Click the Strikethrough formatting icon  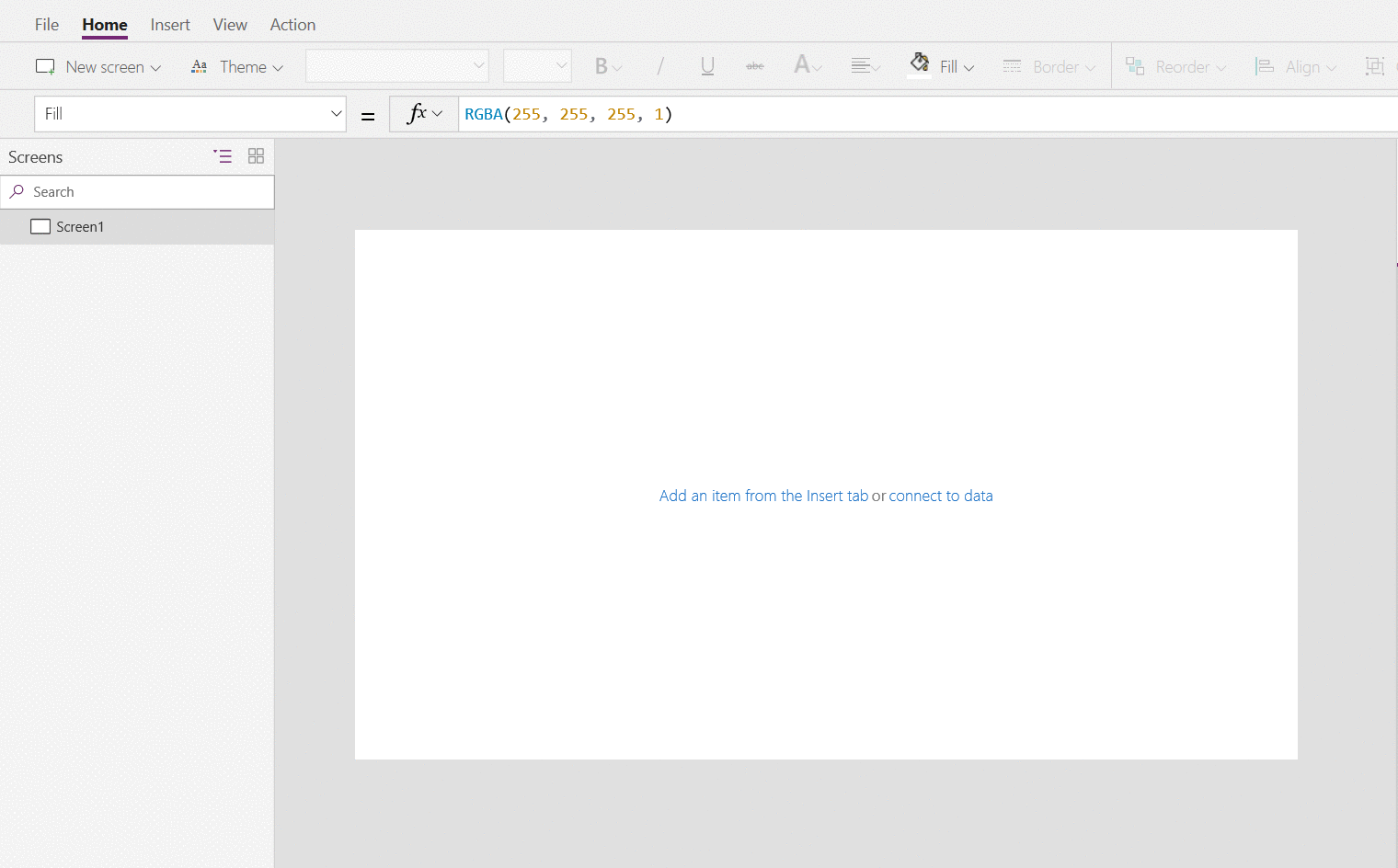click(x=755, y=66)
